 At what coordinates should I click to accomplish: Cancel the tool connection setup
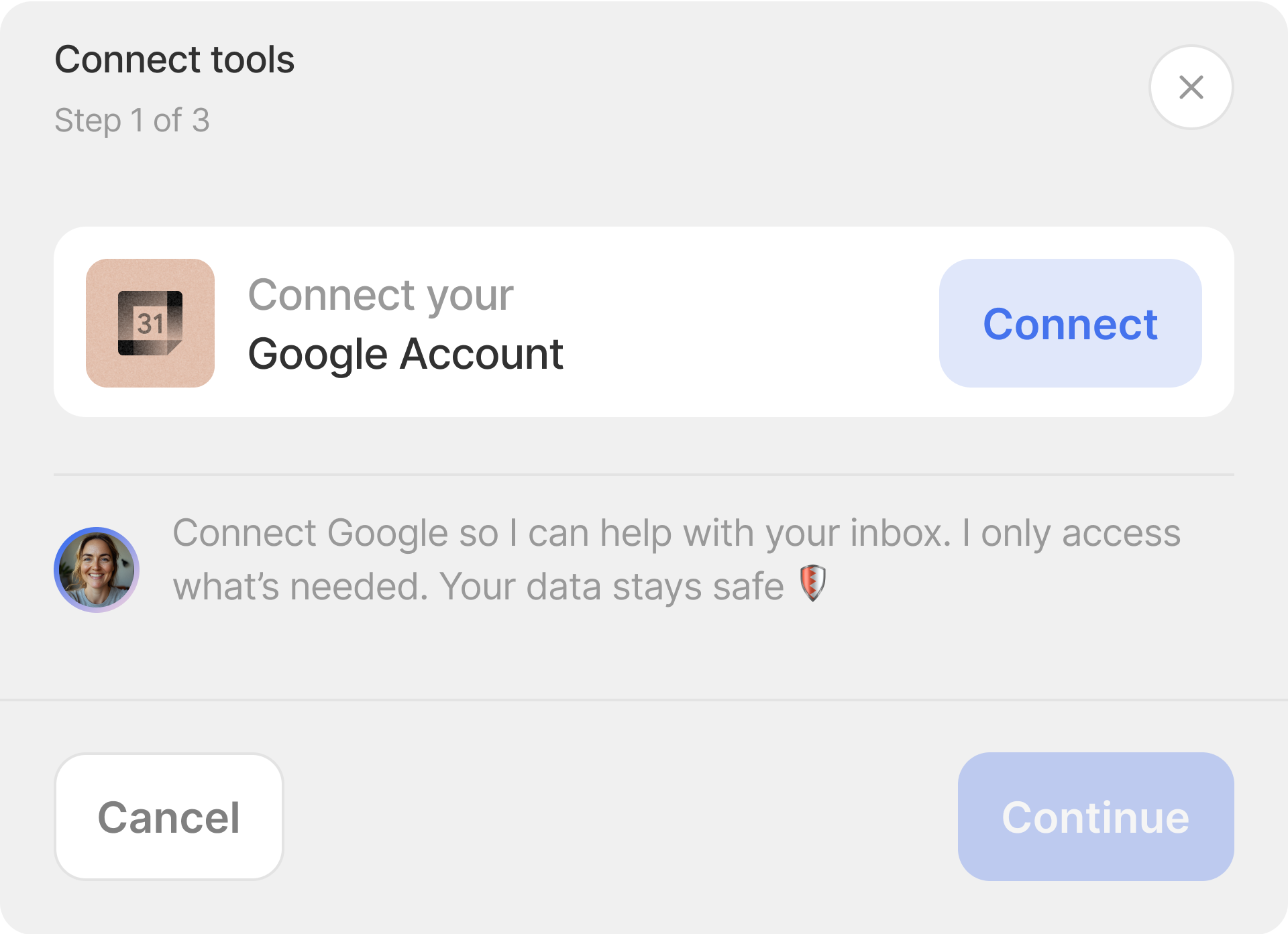(x=169, y=817)
